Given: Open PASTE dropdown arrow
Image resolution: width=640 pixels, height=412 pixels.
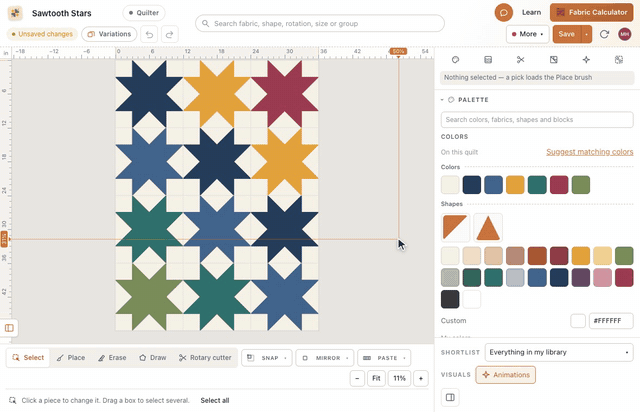Looking at the screenshot, I should pyautogui.click(x=404, y=358).
